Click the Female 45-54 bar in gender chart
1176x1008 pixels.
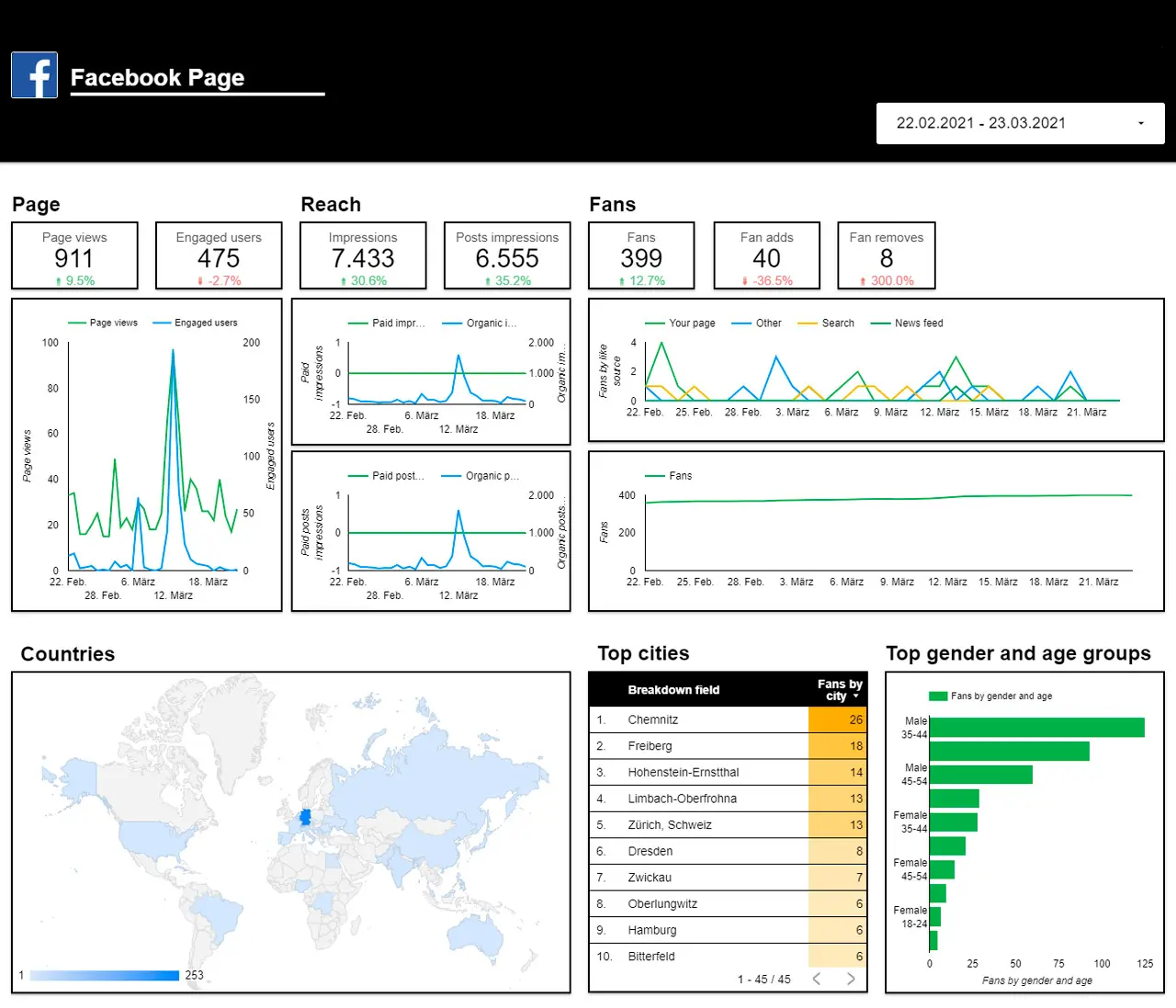click(x=942, y=869)
